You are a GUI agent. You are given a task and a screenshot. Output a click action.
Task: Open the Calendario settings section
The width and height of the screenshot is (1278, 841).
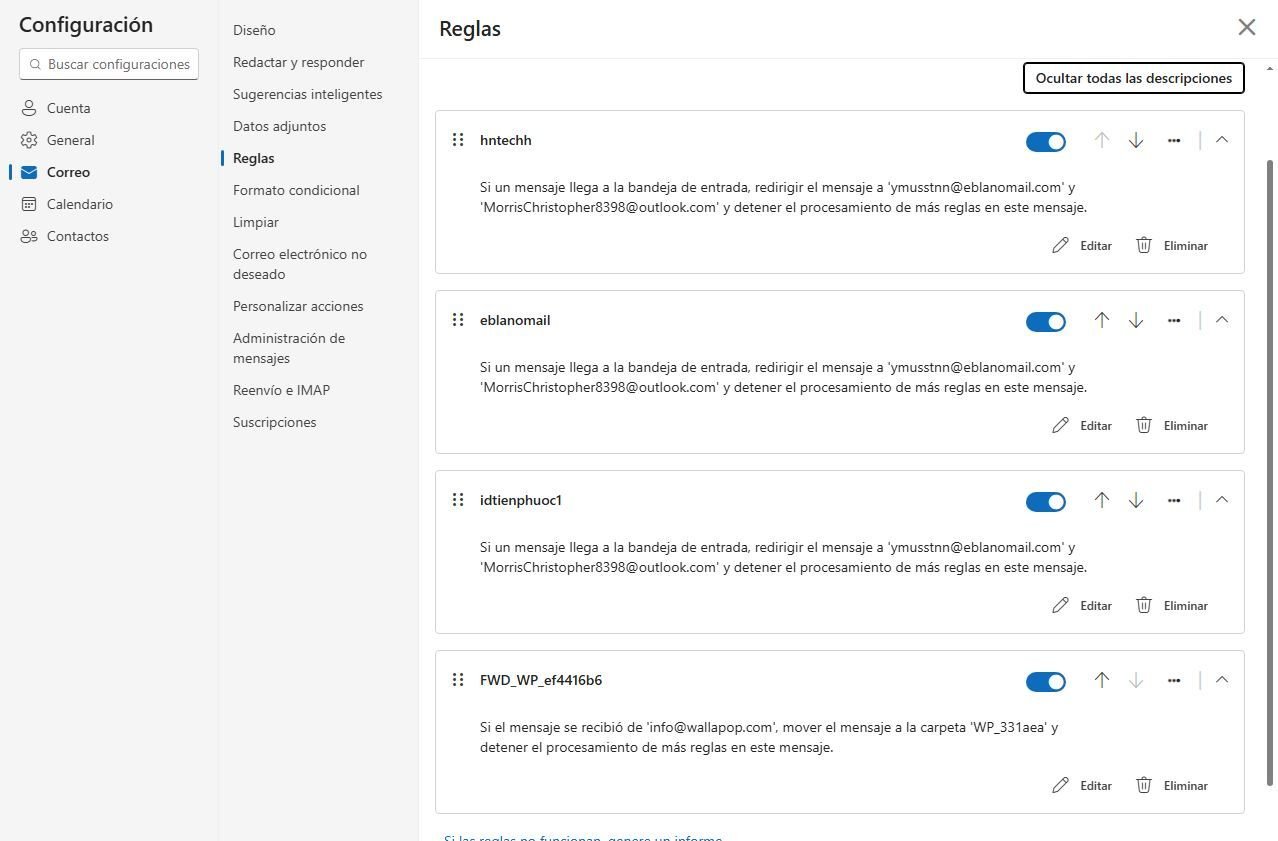(79, 203)
